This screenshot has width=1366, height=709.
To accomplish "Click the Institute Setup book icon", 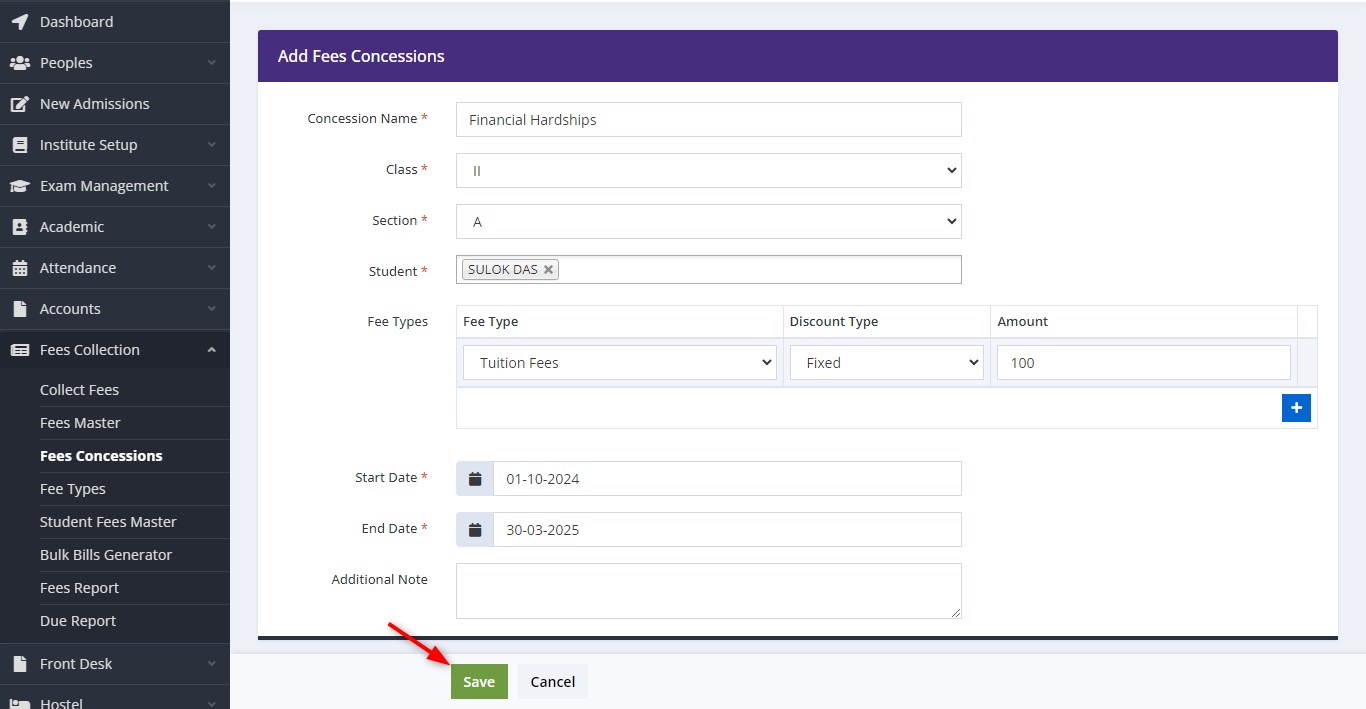I will point(19,145).
